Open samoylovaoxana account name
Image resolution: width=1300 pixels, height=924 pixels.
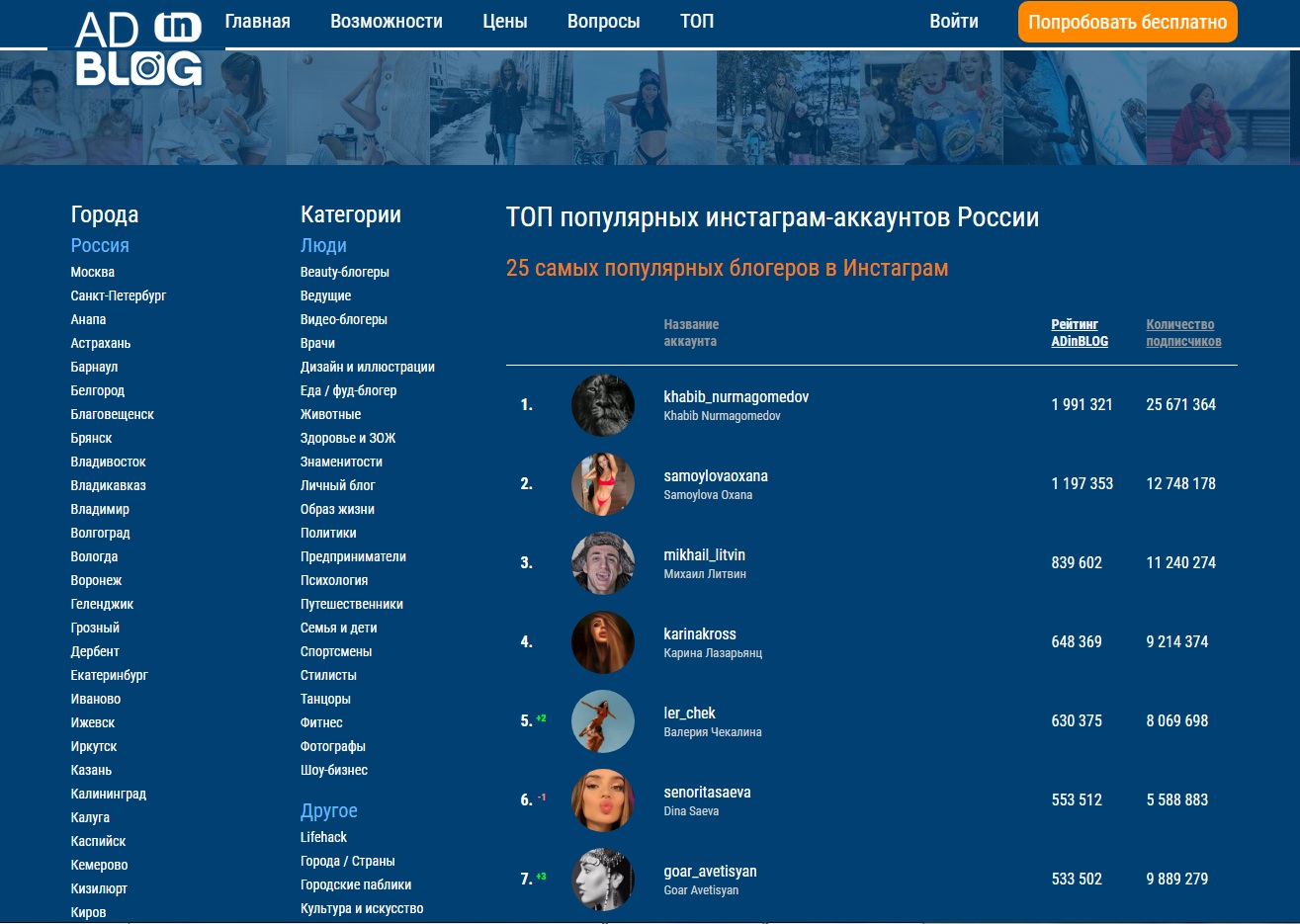pos(716,475)
